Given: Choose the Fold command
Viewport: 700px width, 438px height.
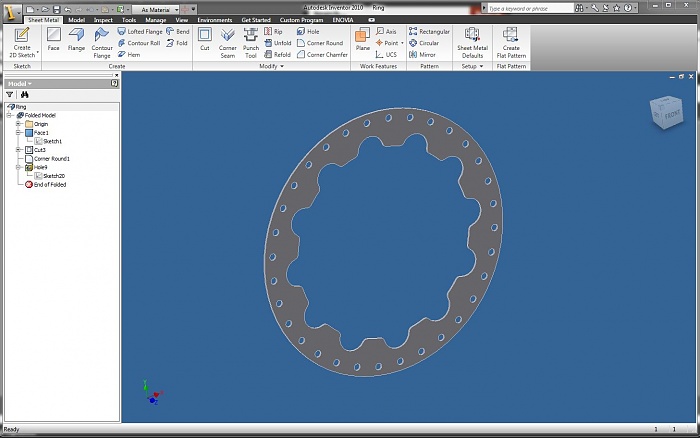Looking at the screenshot, I should 177,43.
